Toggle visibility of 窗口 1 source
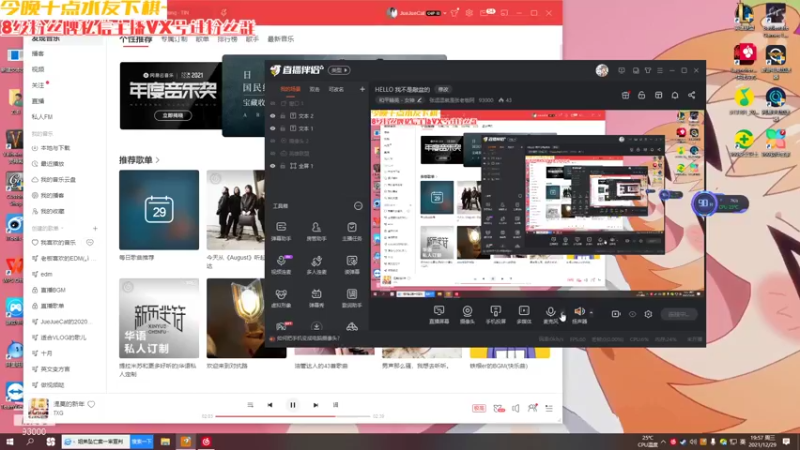The width and height of the screenshot is (800, 450). tap(273, 104)
